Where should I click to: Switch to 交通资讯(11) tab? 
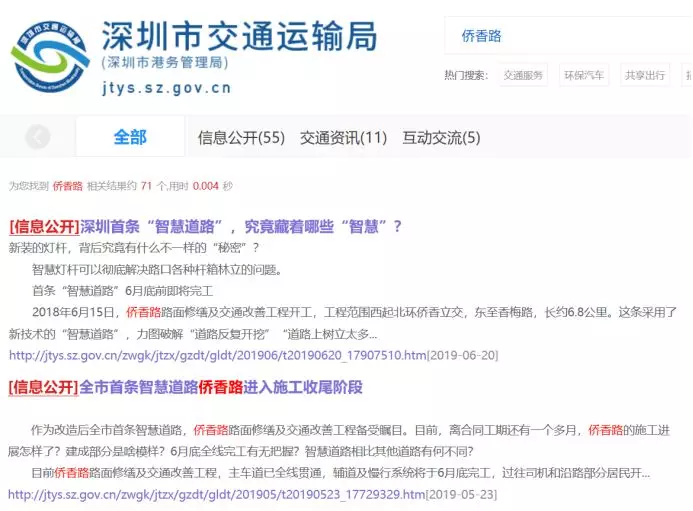click(343, 137)
